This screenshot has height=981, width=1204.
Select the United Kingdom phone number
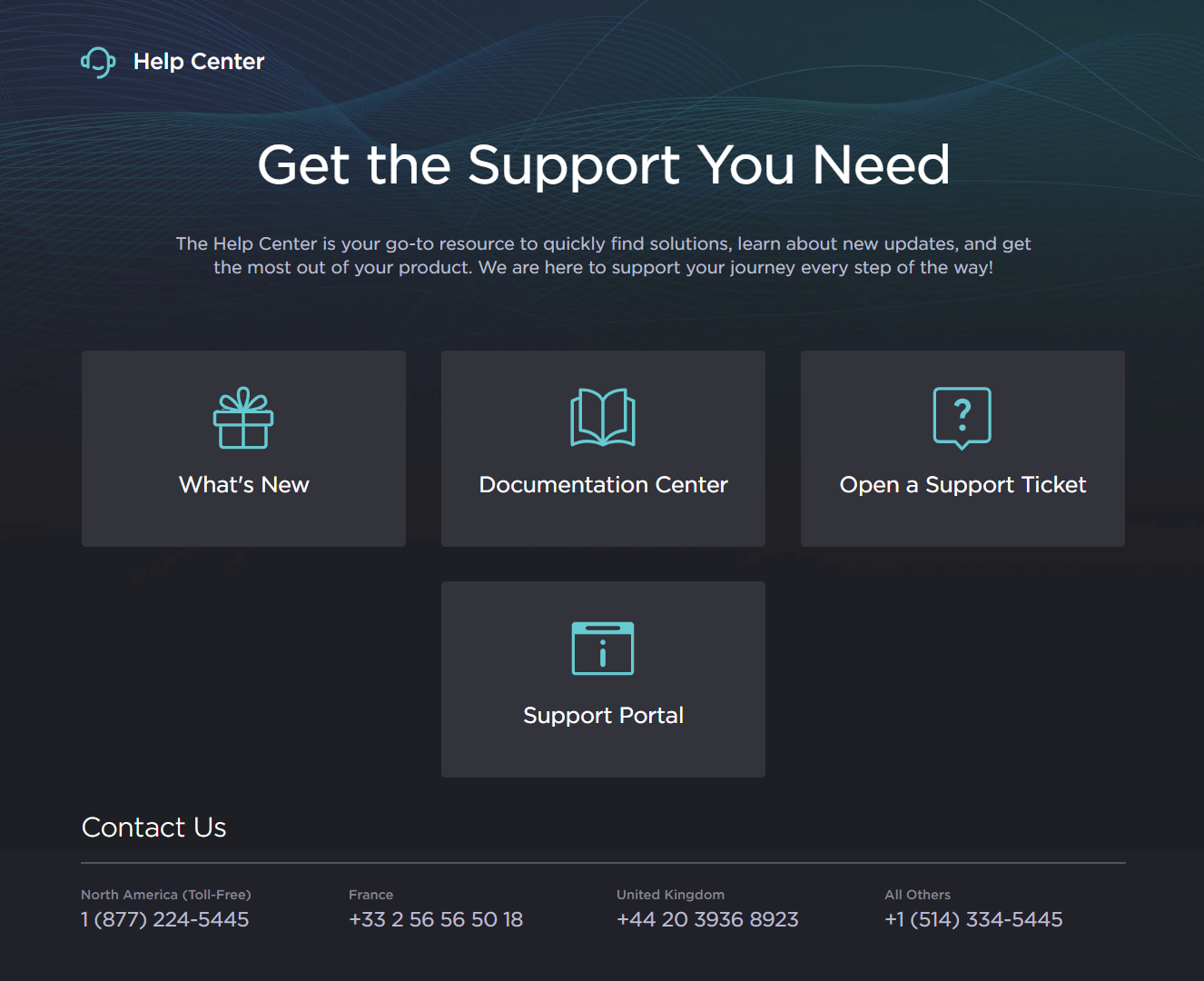click(707, 919)
